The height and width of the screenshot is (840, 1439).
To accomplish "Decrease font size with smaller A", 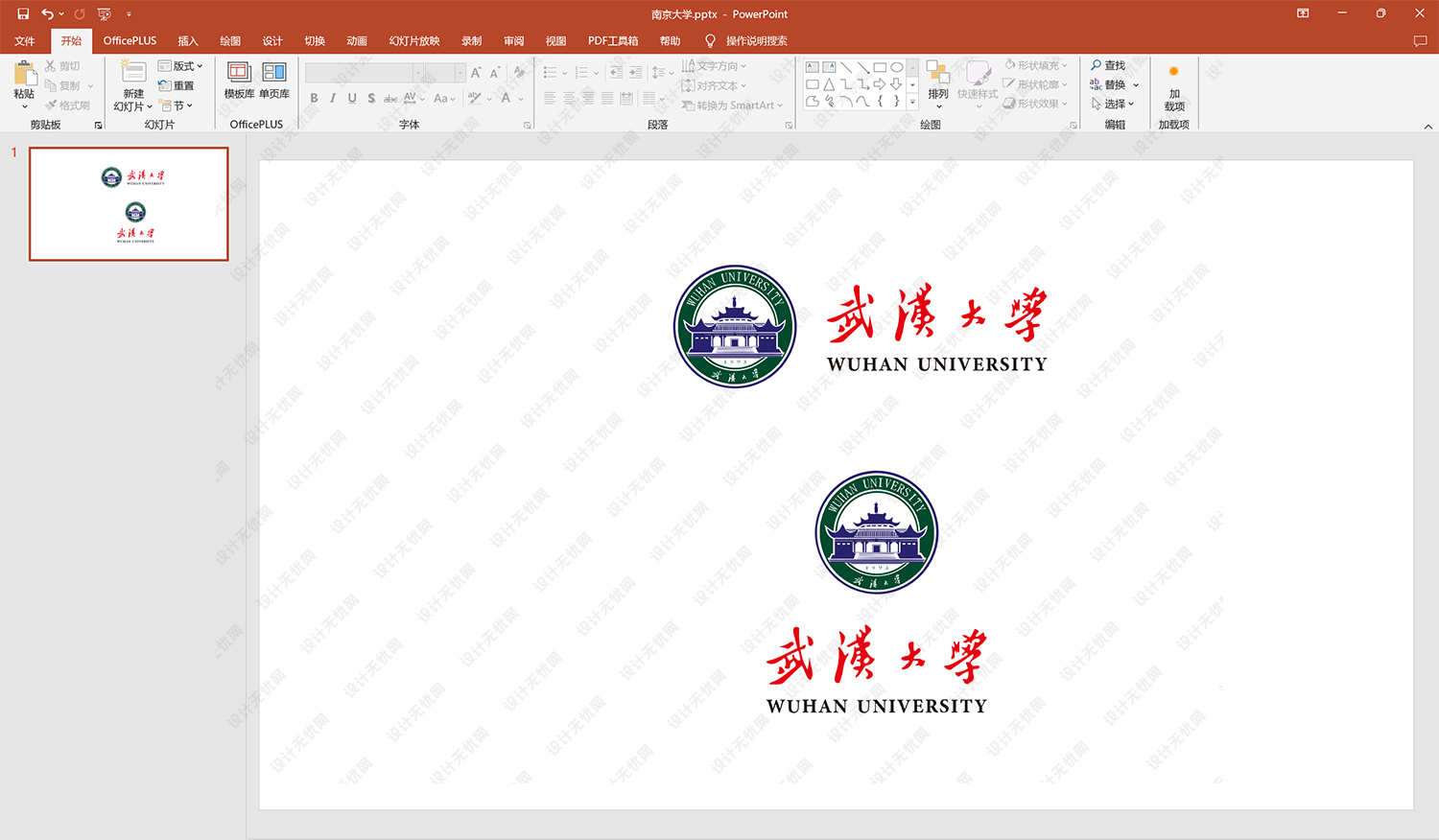I will coord(495,73).
